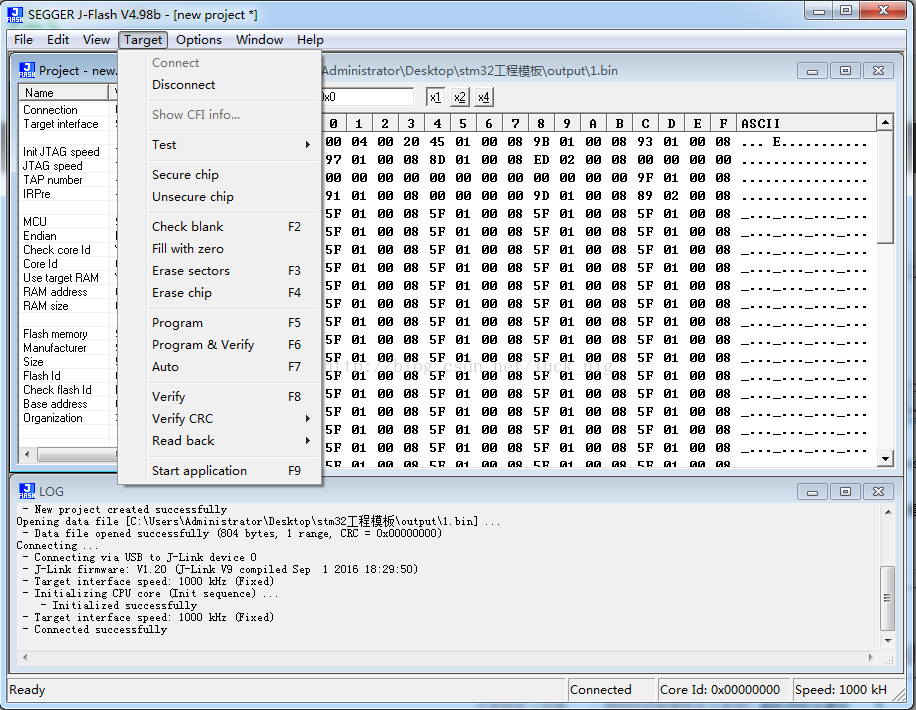Open the File menu

pos(23,40)
